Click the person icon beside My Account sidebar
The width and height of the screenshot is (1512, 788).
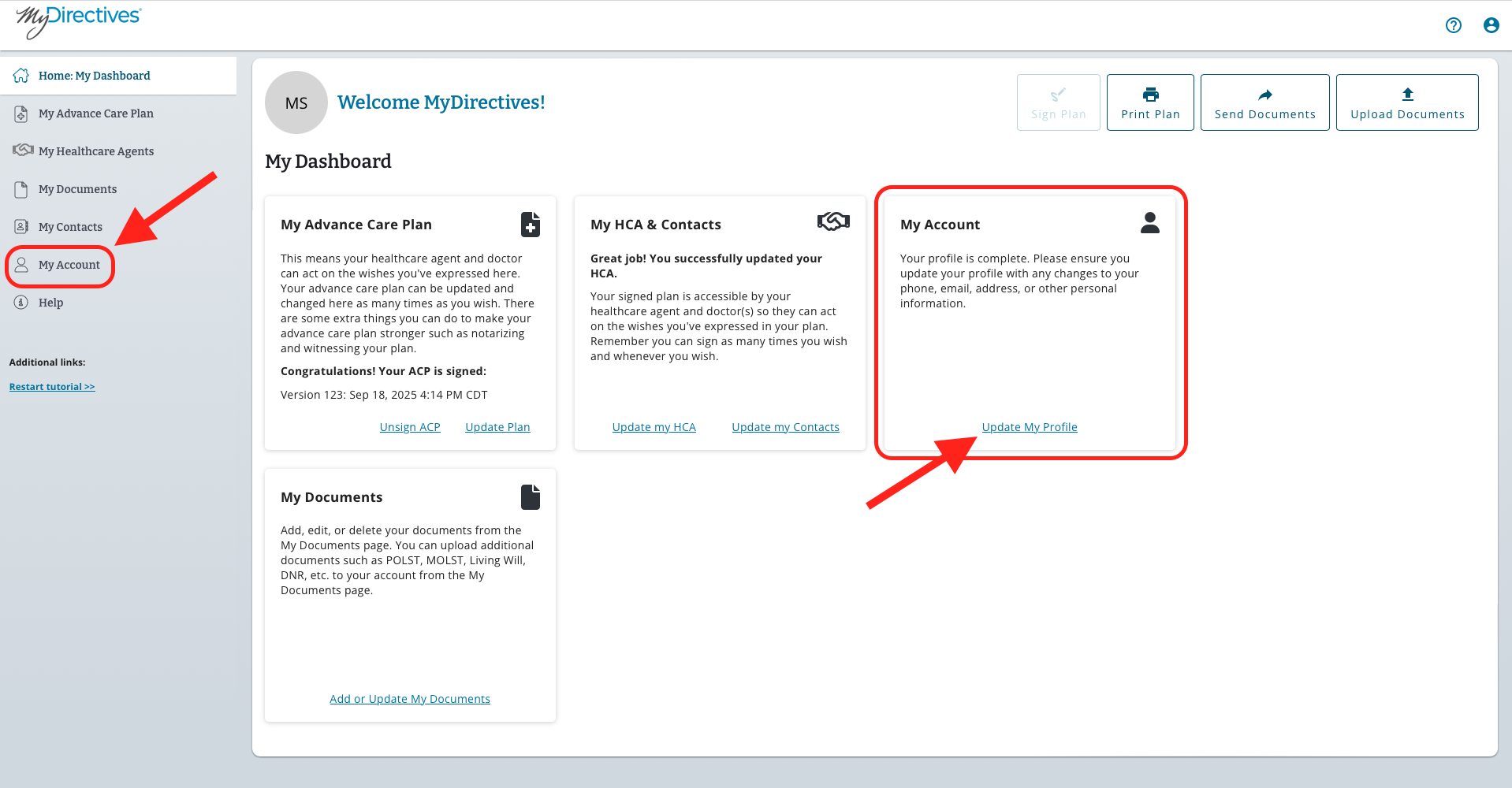[x=21, y=265]
